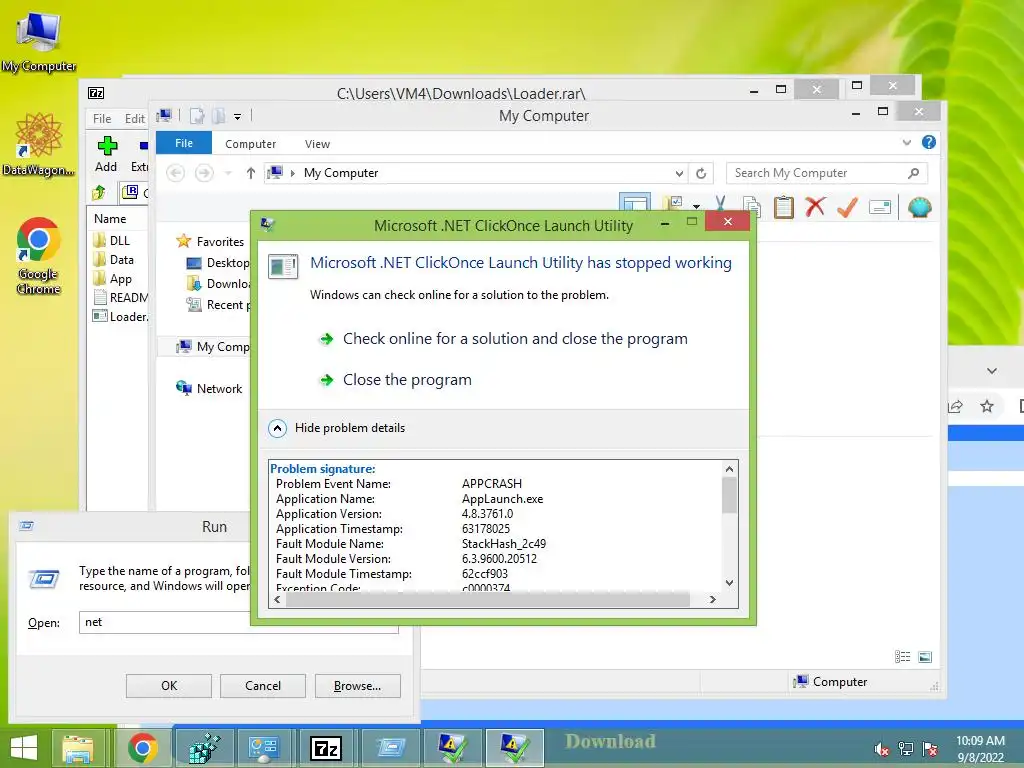The height and width of the screenshot is (768, 1024).
Task: Open the Edit menu in 7-Zip
Action: (135, 119)
